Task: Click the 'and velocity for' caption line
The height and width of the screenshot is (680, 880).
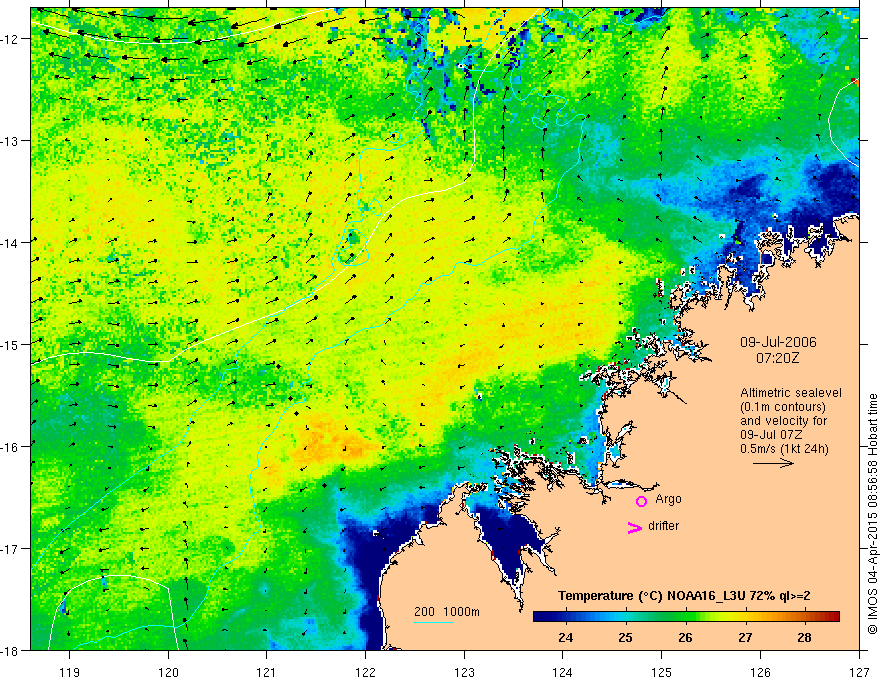Action: tap(783, 421)
